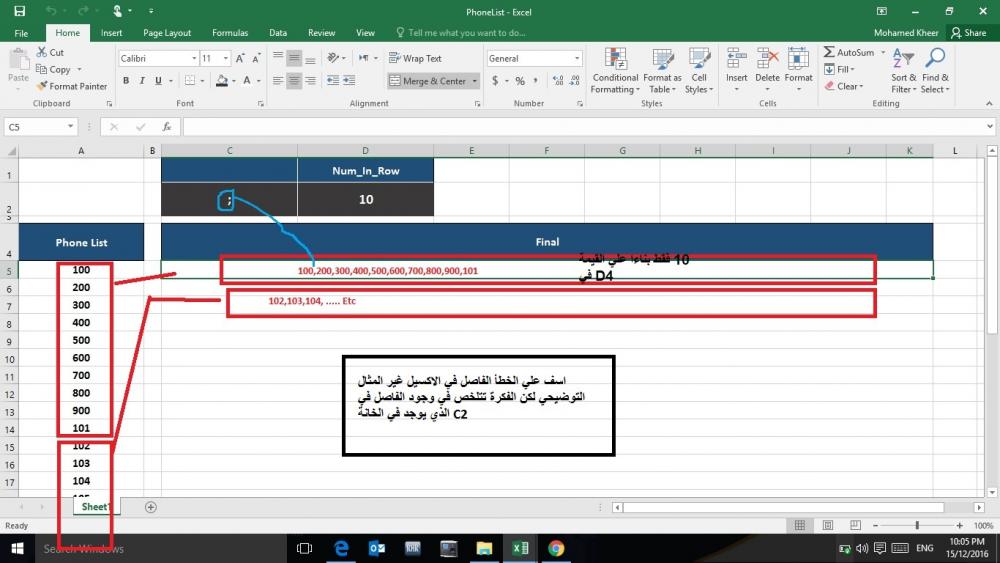The image size is (1000, 563).
Task: Add a new sheet with plus button
Action: pos(151,507)
